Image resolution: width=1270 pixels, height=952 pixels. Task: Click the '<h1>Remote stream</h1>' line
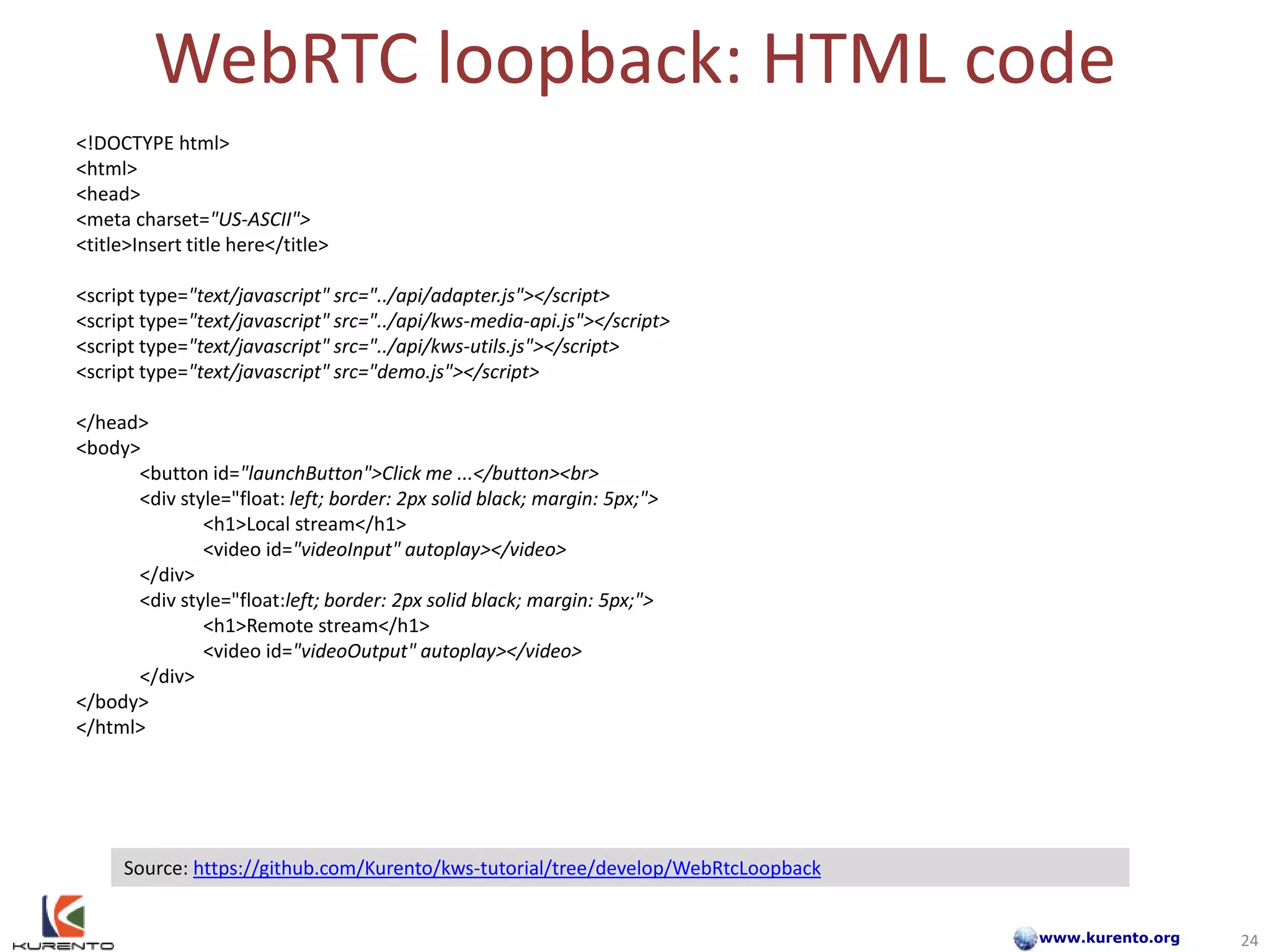[x=316, y=626]
